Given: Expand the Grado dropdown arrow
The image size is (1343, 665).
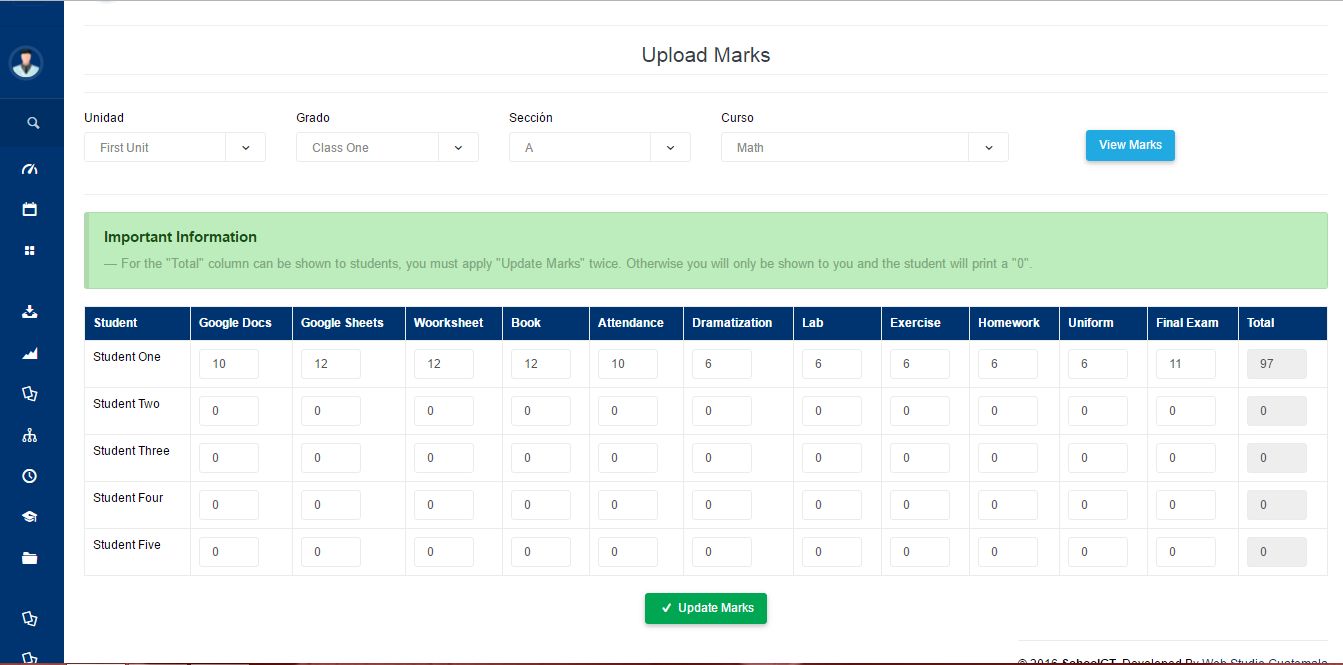Looking at the screenshot, I should pos(458,147).
